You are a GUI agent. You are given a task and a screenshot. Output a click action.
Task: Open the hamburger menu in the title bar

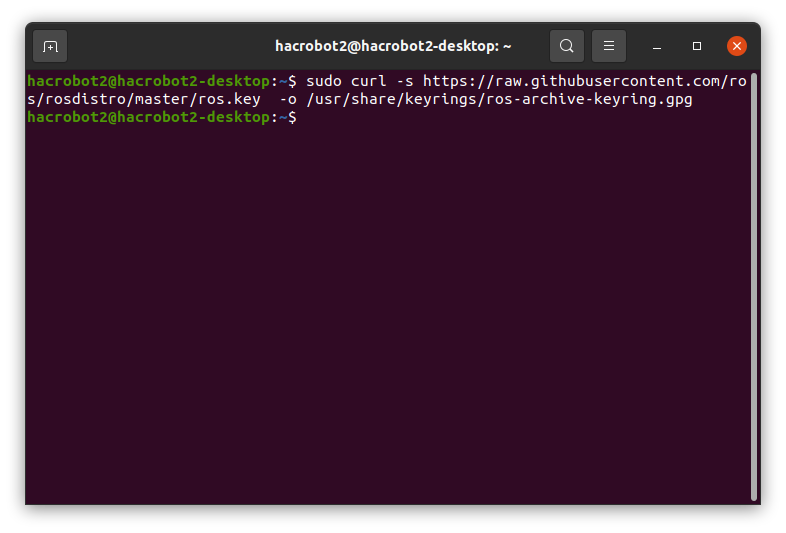609,46
